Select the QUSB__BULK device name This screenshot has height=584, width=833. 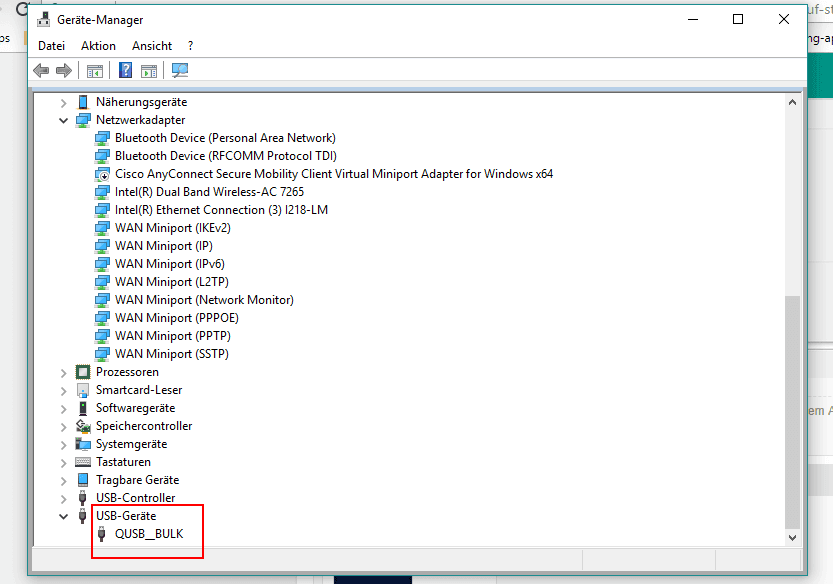[149, 534]
